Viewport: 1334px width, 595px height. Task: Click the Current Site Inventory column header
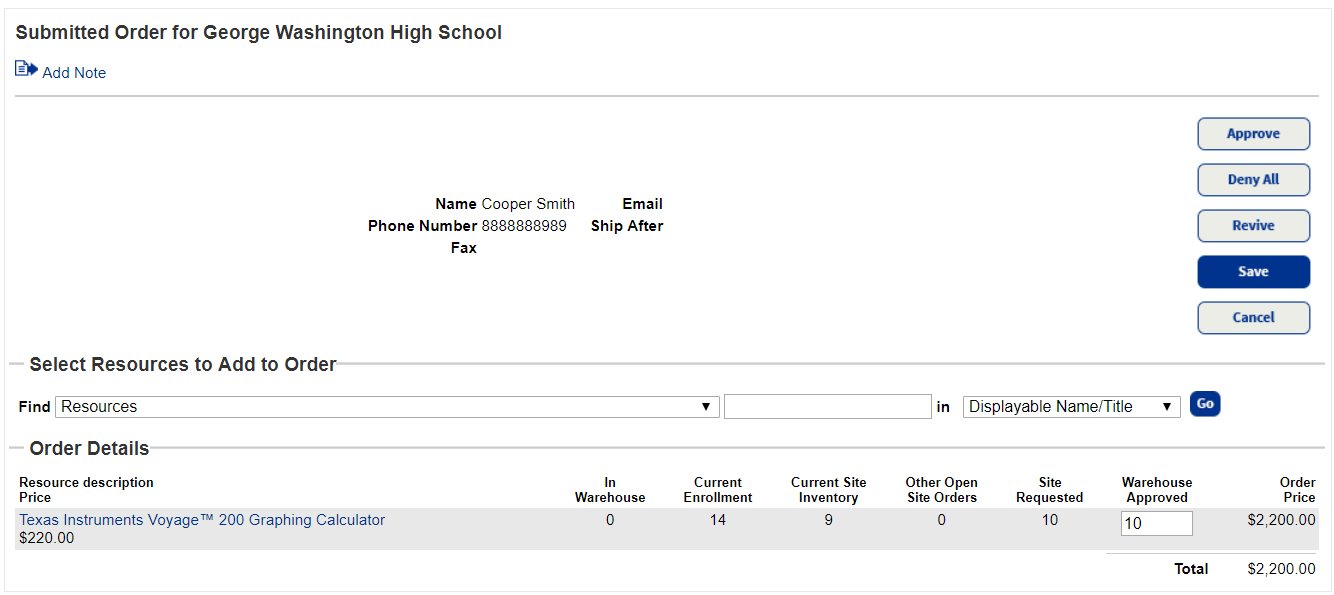(828, 489)
